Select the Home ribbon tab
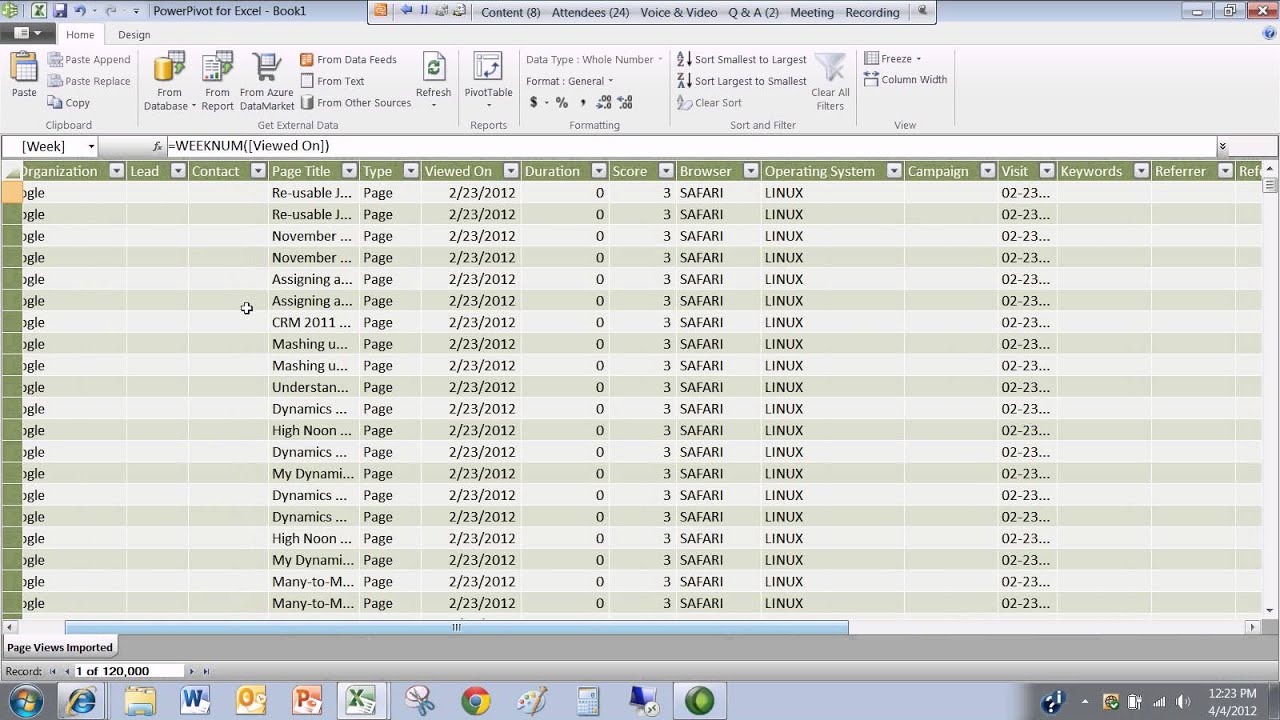Screen dimensions: 1280x720 pyautogui.click(x=80, y=34)
